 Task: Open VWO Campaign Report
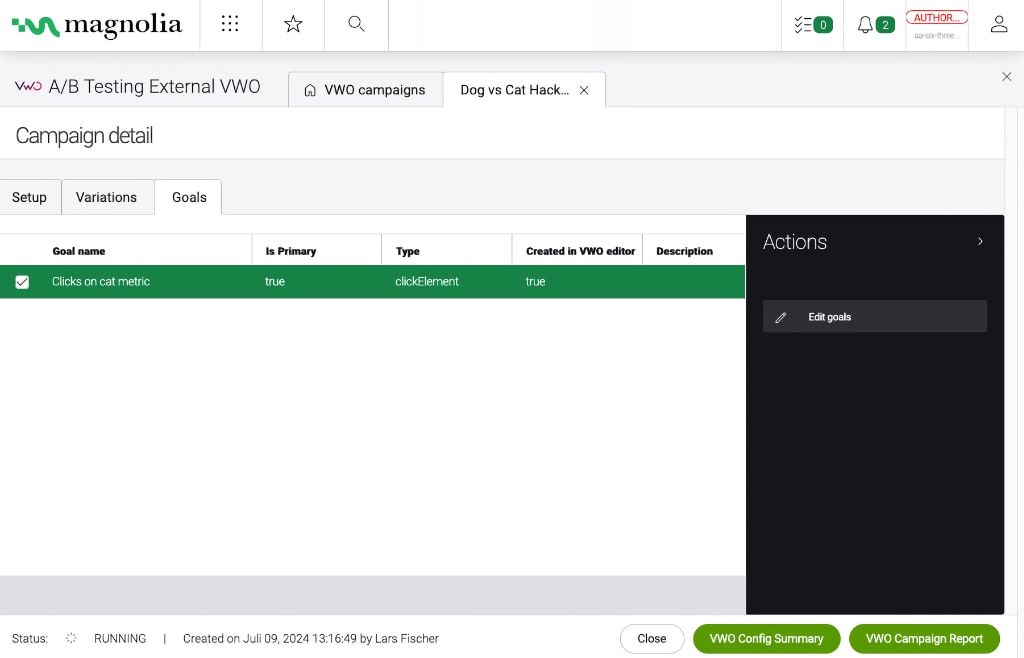[x=924, y=638]
